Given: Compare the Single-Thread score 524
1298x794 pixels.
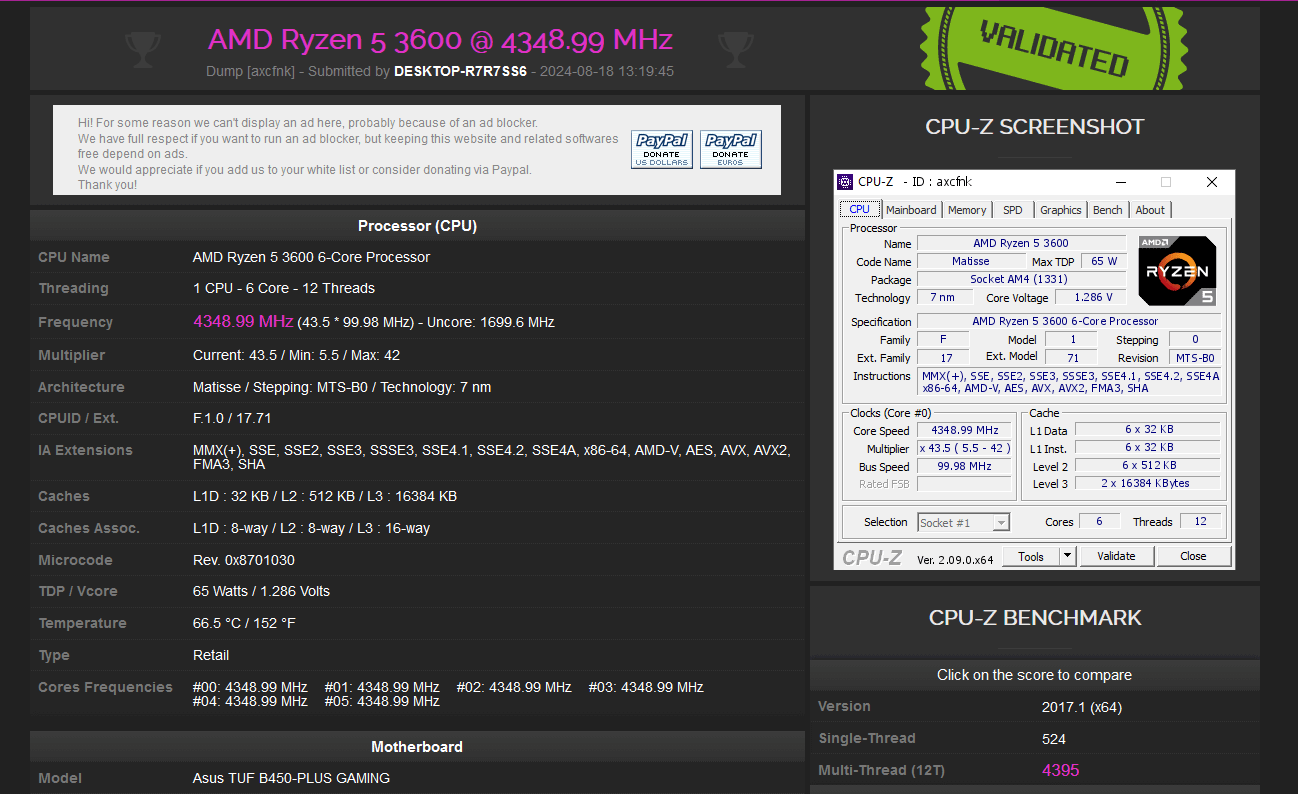Looking at the screenshot, I should [x=1054, y=739].
